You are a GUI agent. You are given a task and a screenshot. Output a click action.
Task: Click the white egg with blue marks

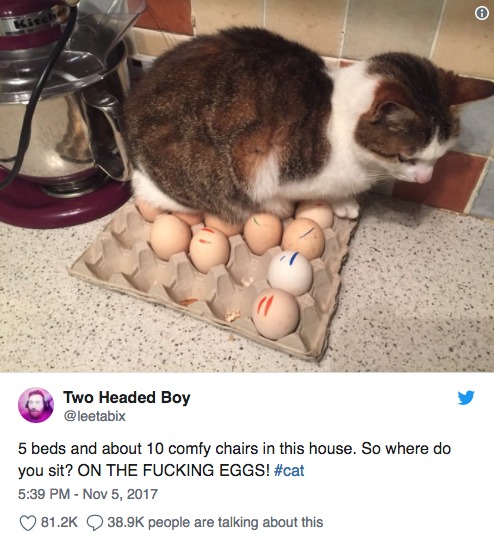pyautogui.click(x=290, y=272)
